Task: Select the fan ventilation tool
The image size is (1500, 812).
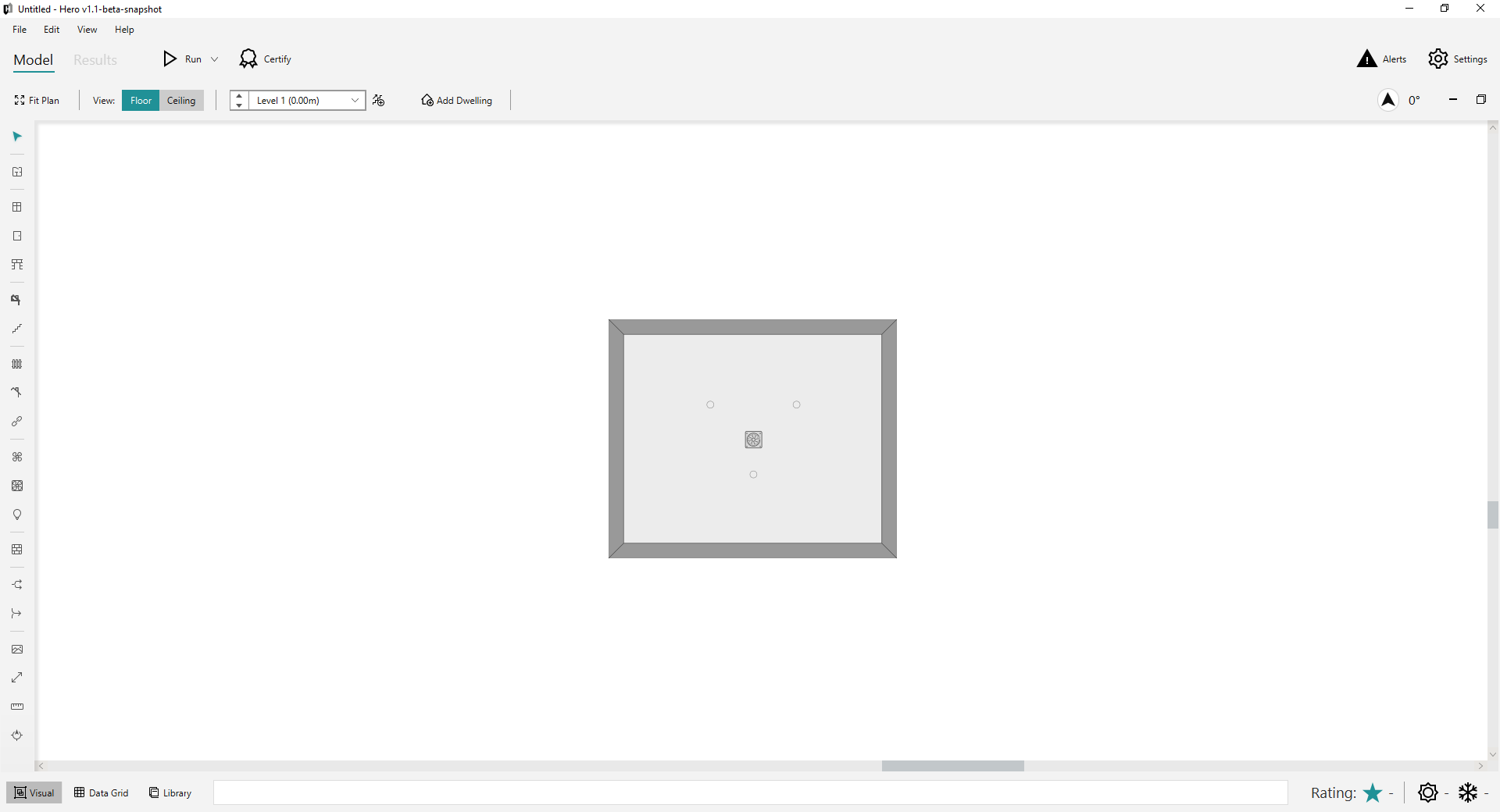Action: 16,457
